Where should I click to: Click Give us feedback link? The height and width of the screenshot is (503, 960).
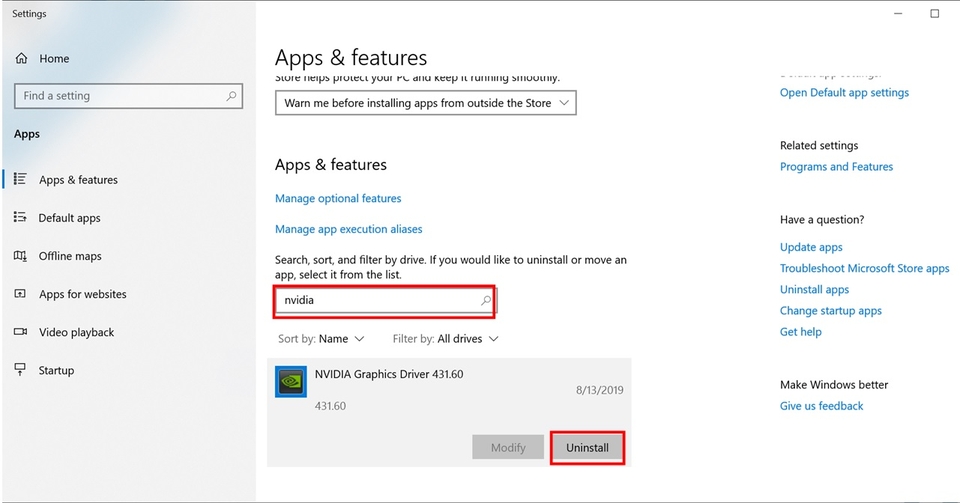(x=822, y=406)
